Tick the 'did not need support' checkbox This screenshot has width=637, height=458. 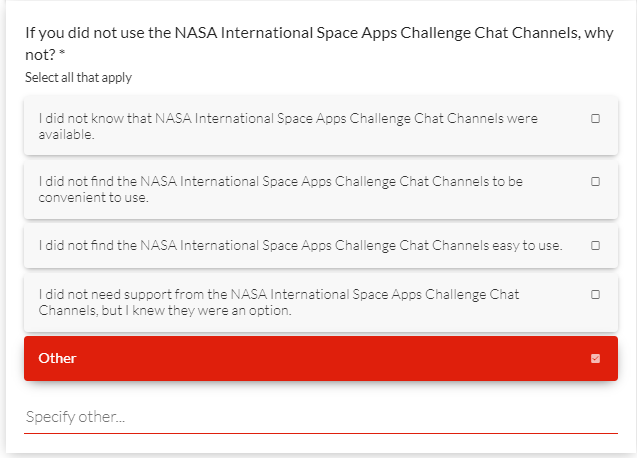(x=595, y=295)
